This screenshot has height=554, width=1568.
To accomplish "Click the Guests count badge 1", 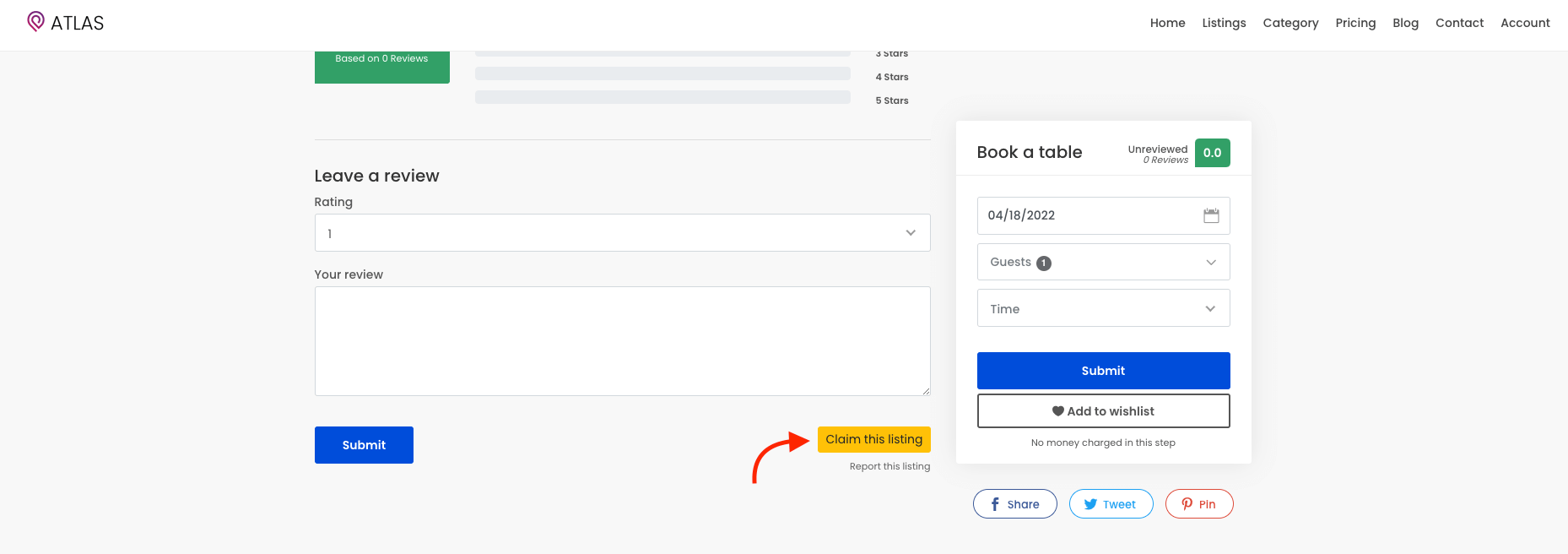I will pos(1044,263).
